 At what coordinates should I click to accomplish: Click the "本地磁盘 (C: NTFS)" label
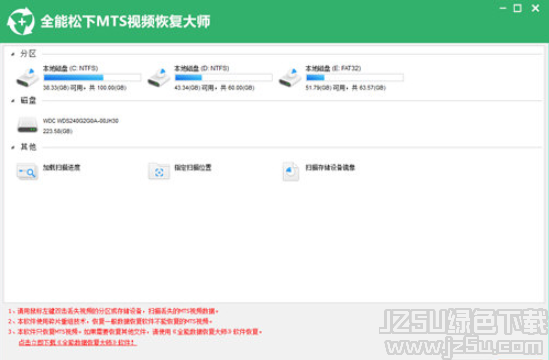pos(70,68)
